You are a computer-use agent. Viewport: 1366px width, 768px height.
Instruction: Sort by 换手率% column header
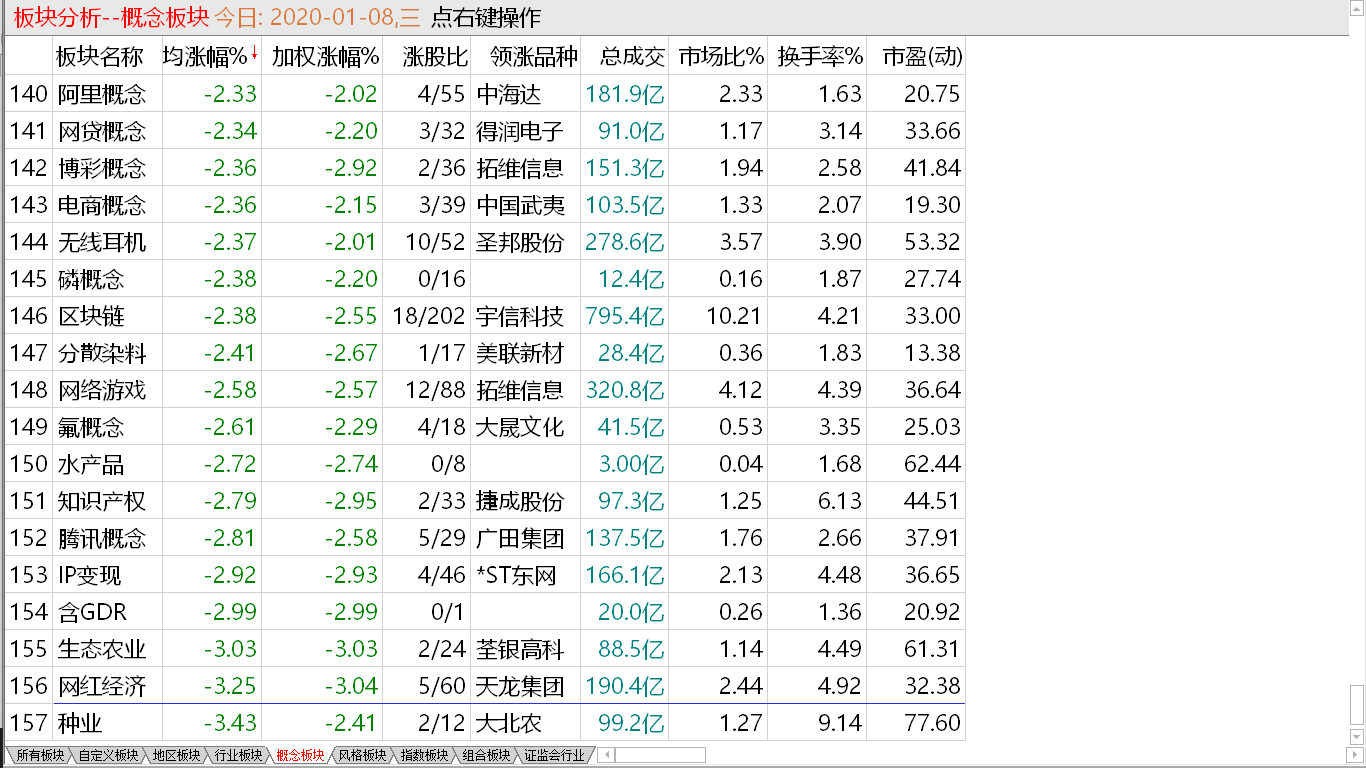[820, 56]
